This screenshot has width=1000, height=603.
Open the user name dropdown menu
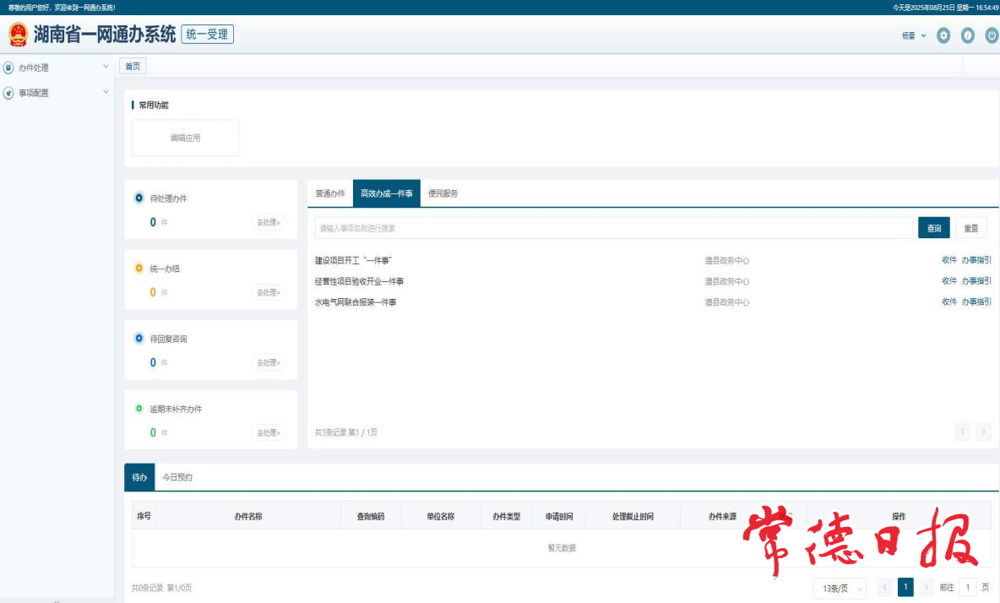point(914,35)
